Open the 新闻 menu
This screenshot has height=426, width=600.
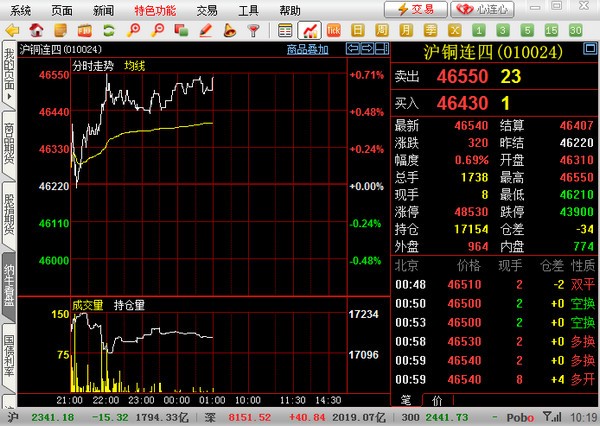tap(103, 11)
